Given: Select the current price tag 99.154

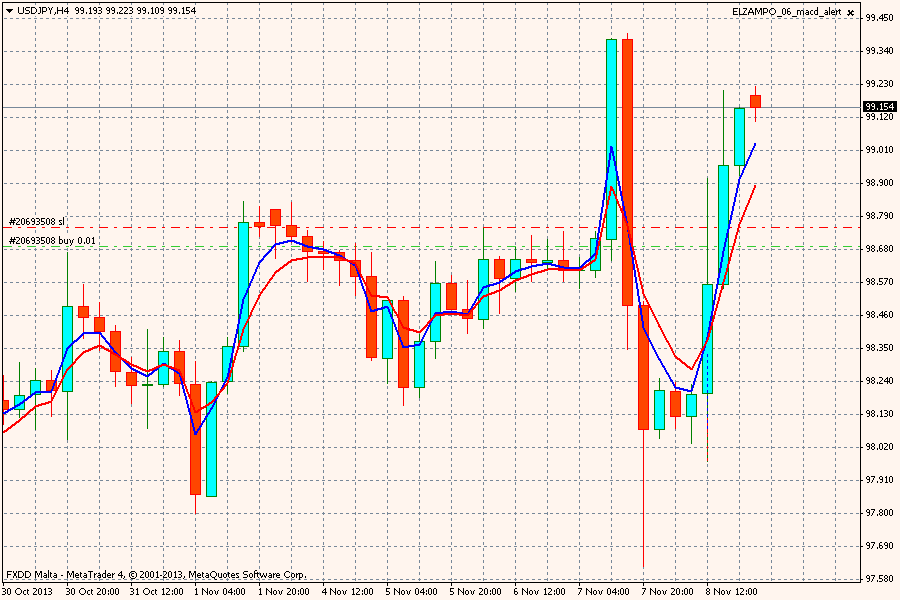Looking at the screenshot, I should [x=879, y=107].
